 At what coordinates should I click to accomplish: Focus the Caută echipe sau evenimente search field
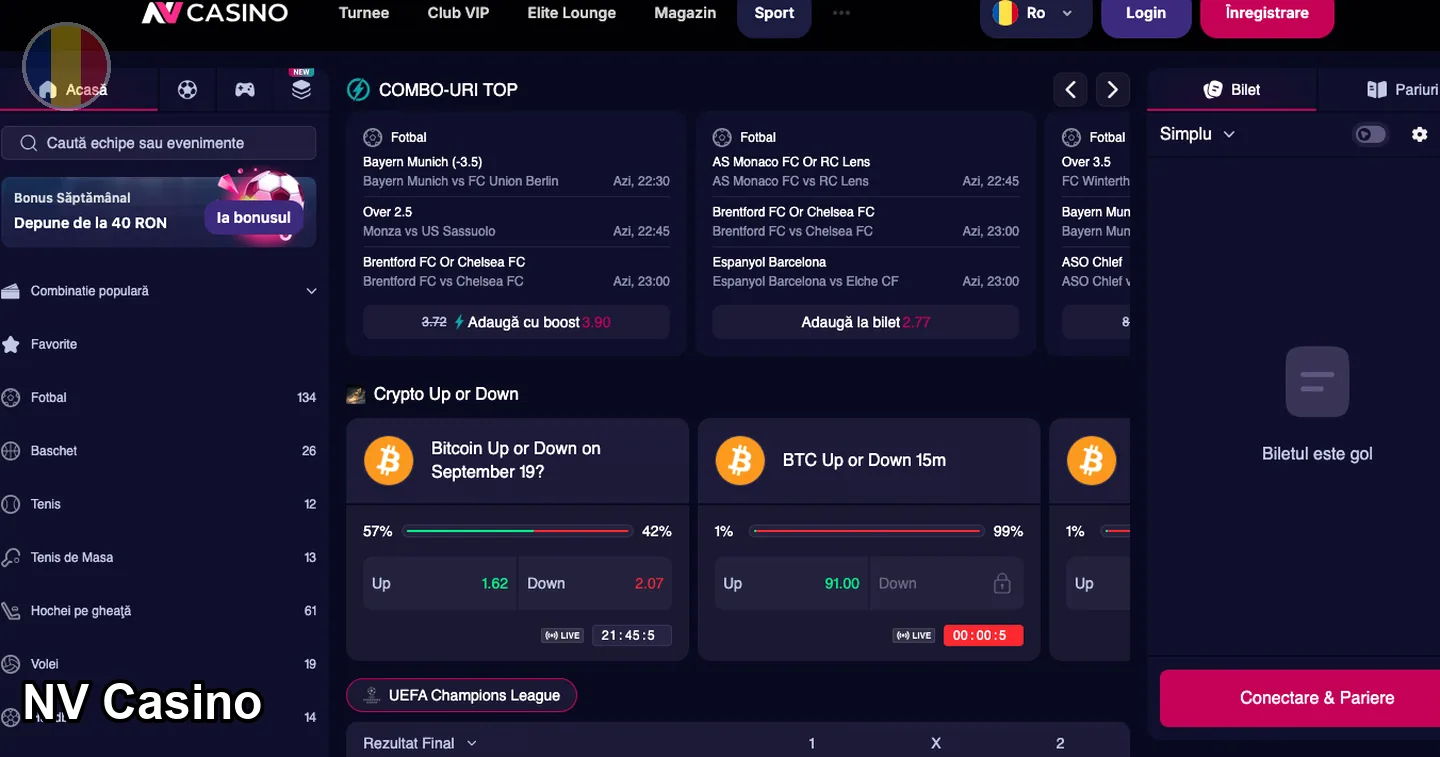(x=159, y=143)
